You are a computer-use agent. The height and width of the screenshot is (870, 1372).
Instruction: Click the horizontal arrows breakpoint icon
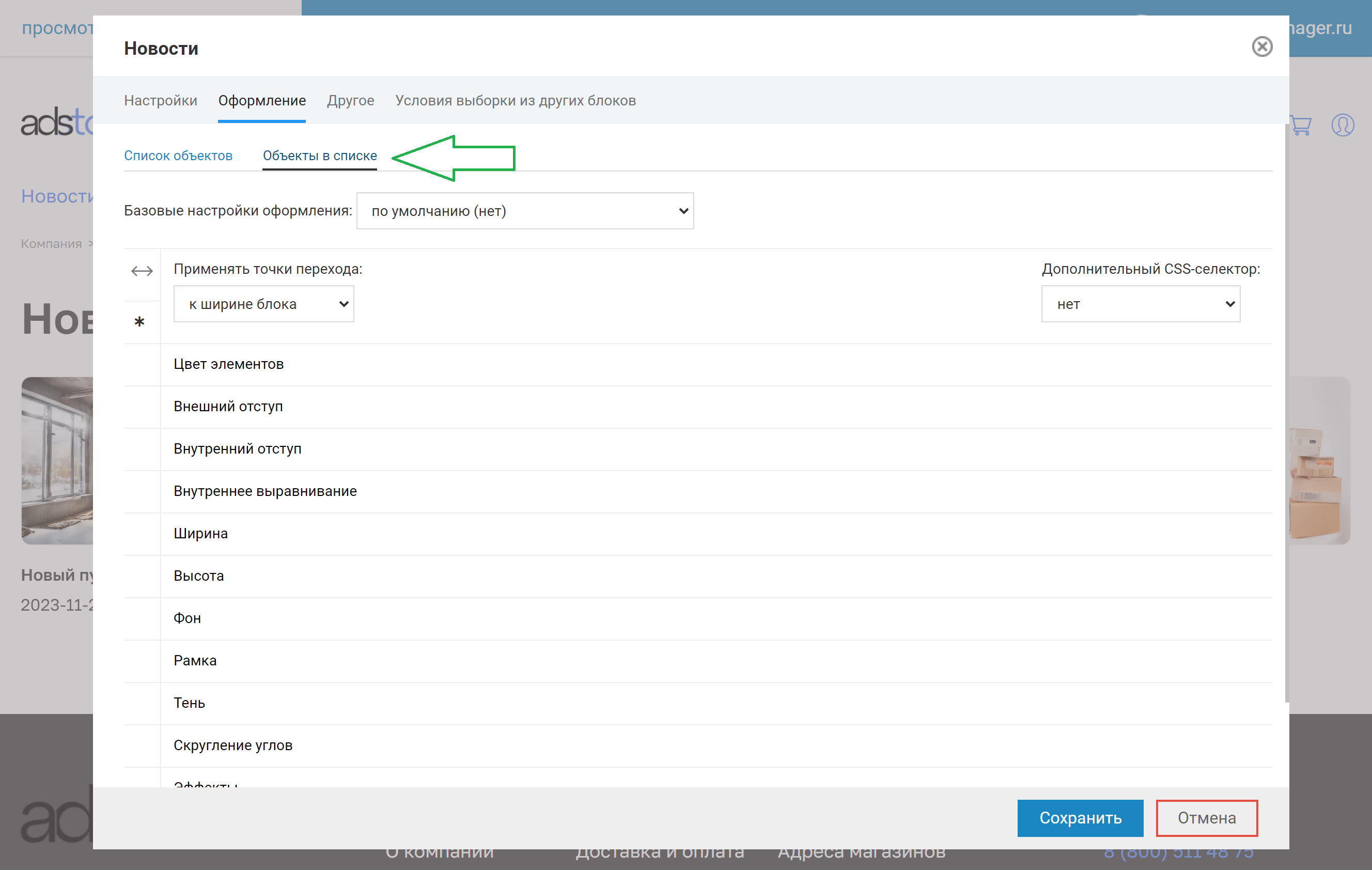click(x=142, y=271)
